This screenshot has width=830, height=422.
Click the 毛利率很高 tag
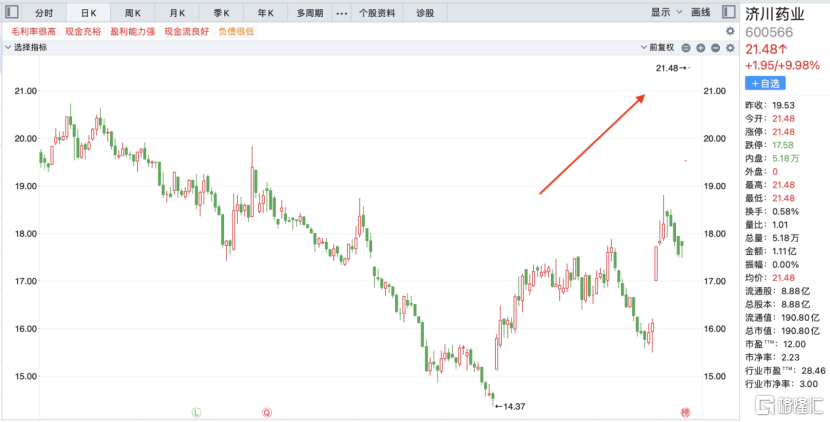(33, 31)
